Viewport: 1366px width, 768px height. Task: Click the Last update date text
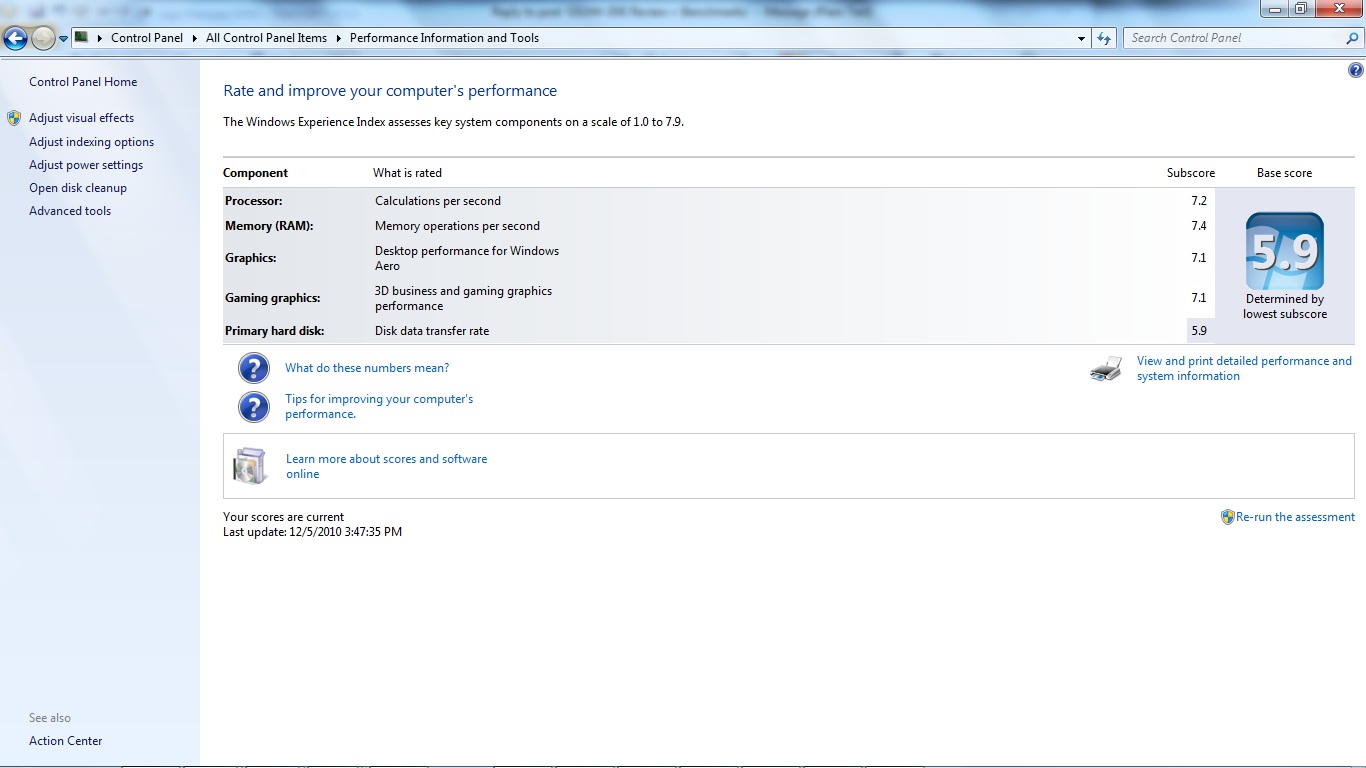pyautogui.click(x=312, y=532)
